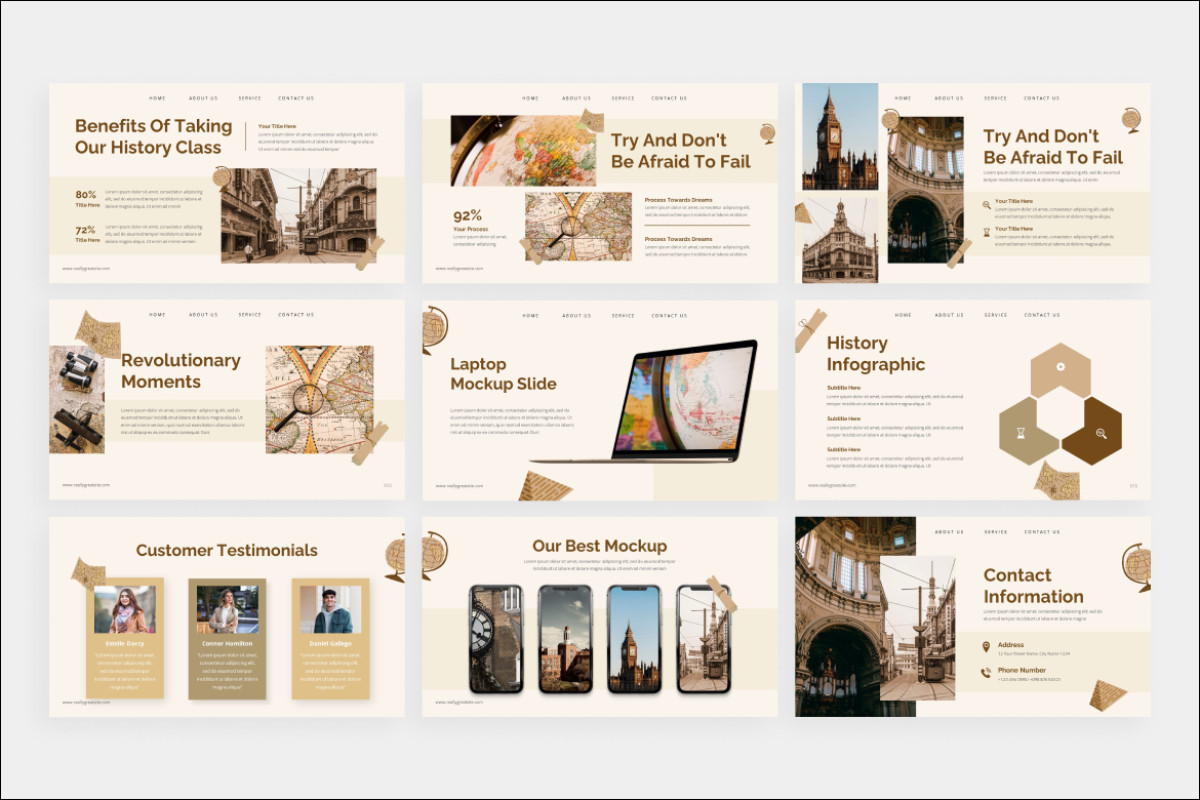This screenshot has width=1200, height=800.
Task: Click the SERVICE link on the Contact Information slide
Action: coord(995,531)
